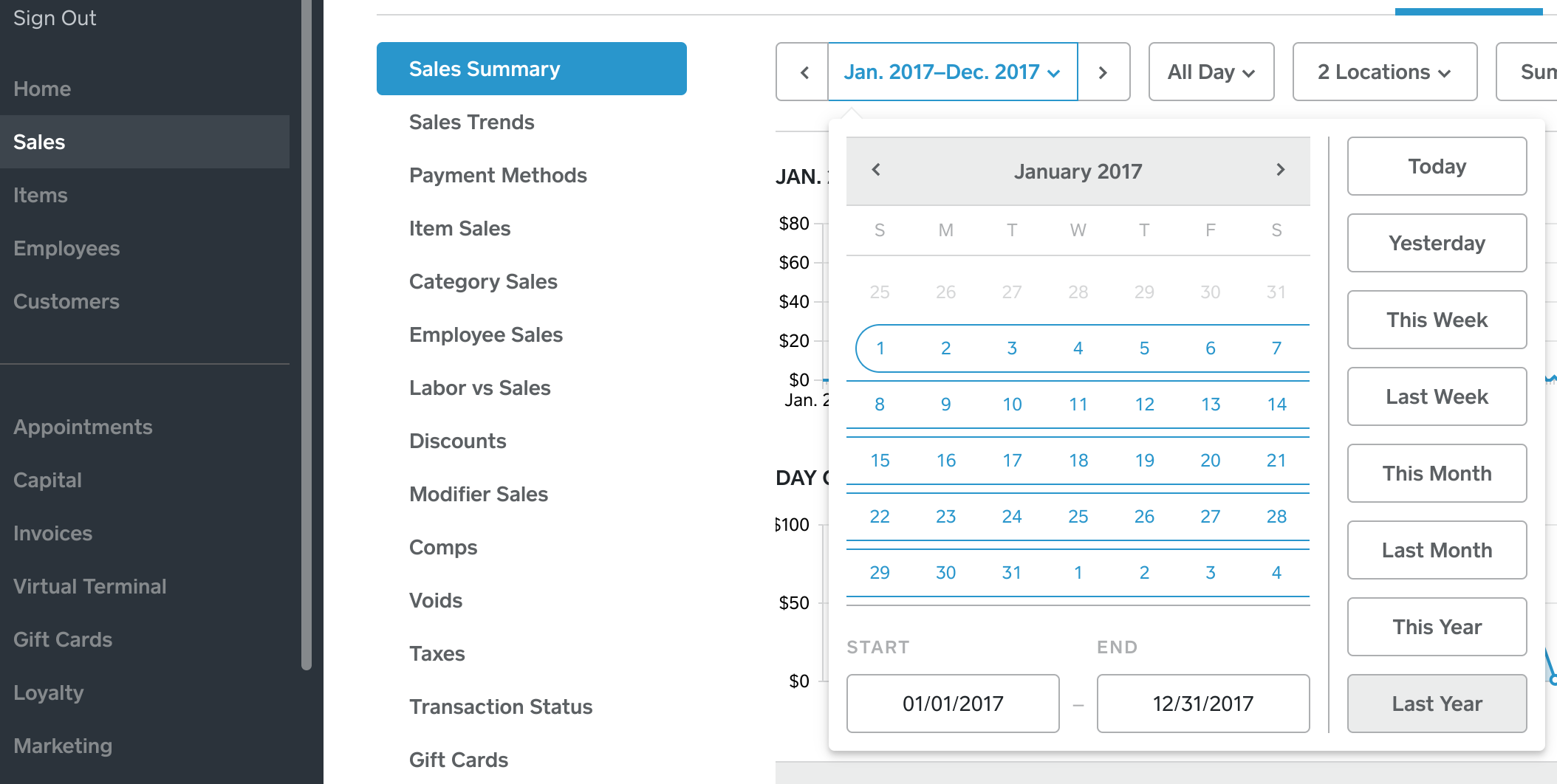Go to Invoices in the sidebar
1557x784 pixels.
click(x=53, y=534)
